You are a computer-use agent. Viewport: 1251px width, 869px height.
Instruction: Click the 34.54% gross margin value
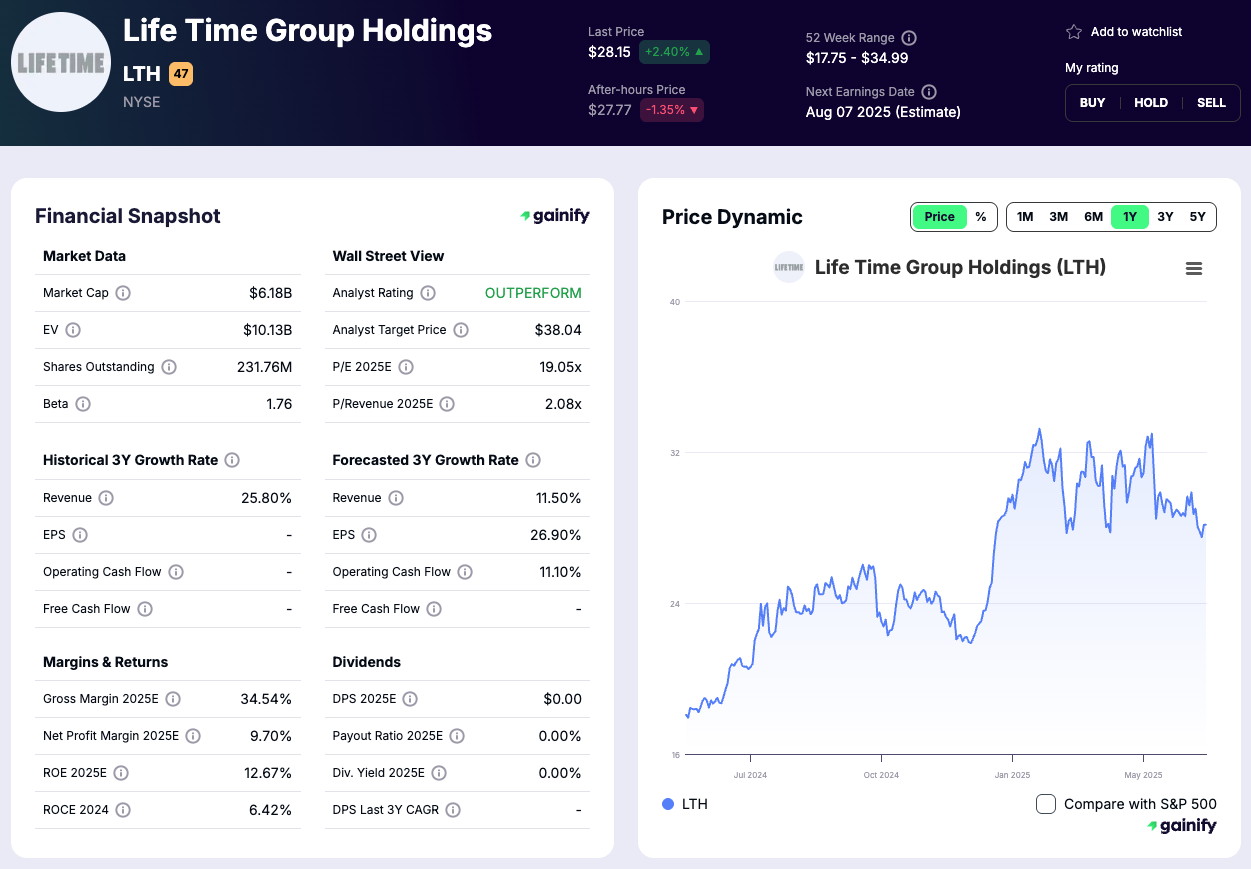[266, 699]
